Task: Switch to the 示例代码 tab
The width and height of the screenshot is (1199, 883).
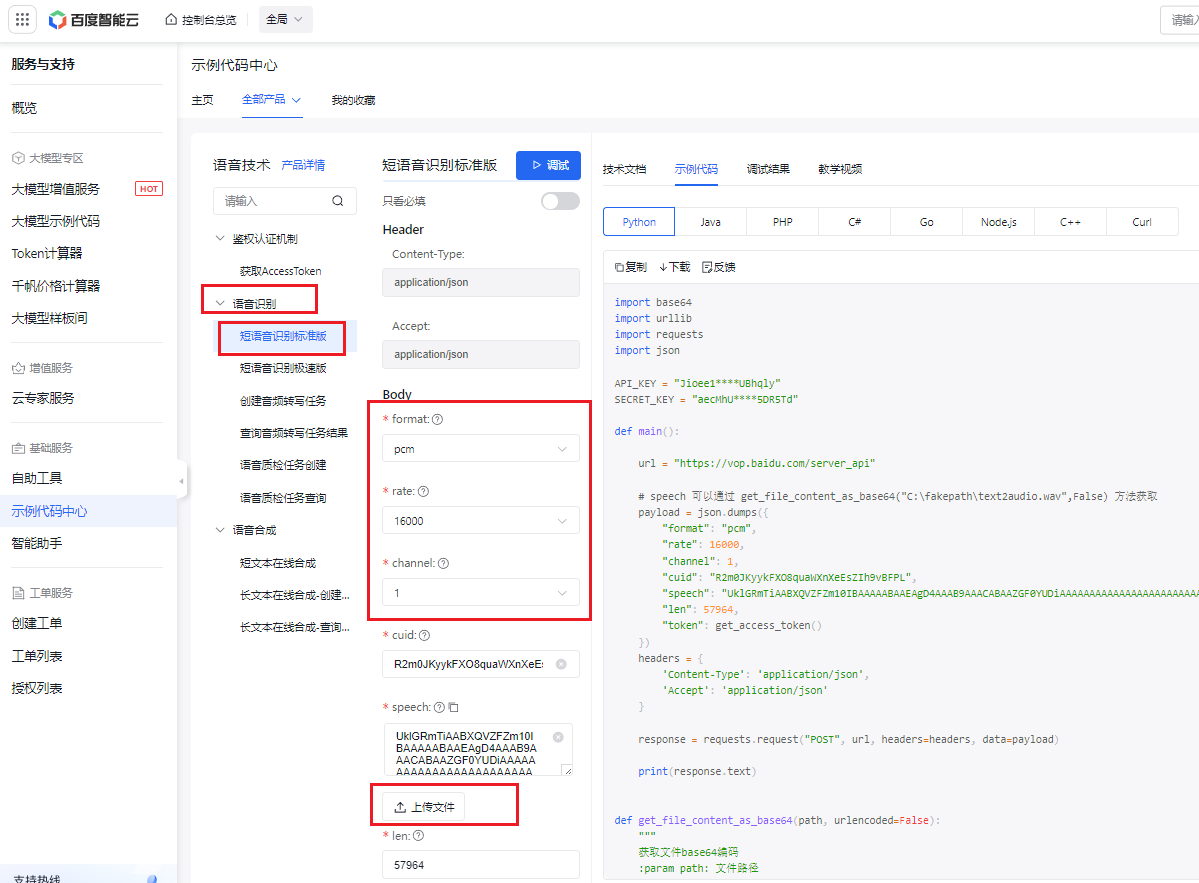Action: [696, 169]
